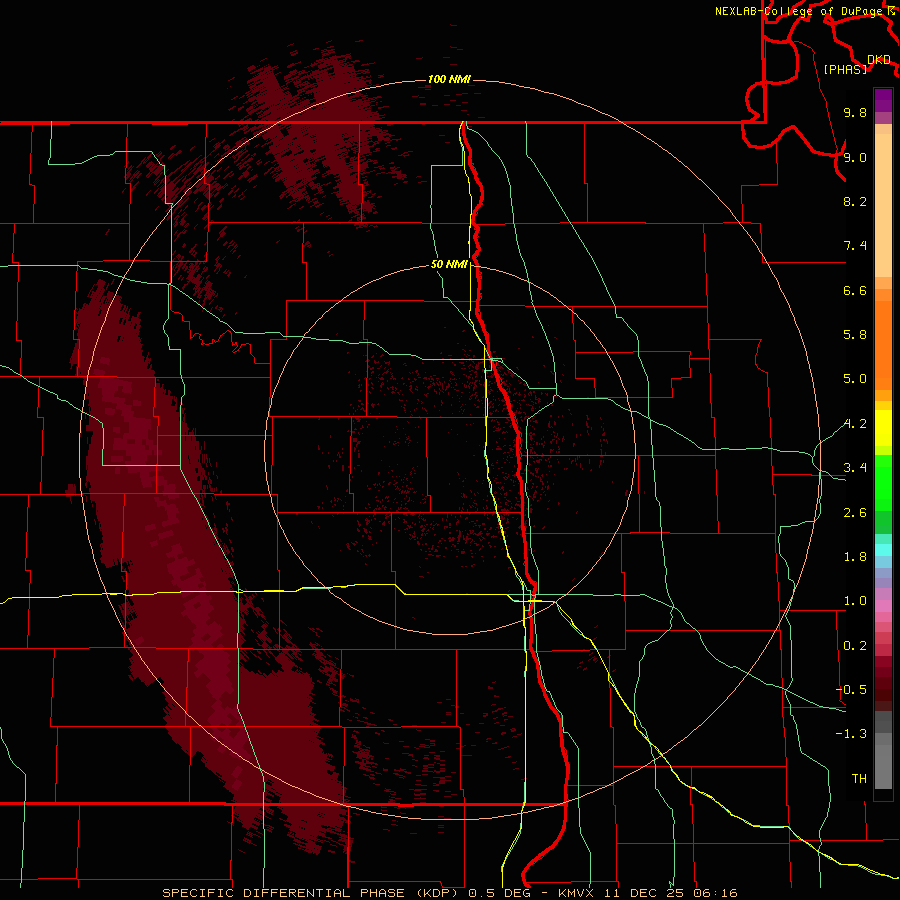The image size is (900, 900).
Task: Click the 5.0 scale label
Action: (x=855, y=379)
